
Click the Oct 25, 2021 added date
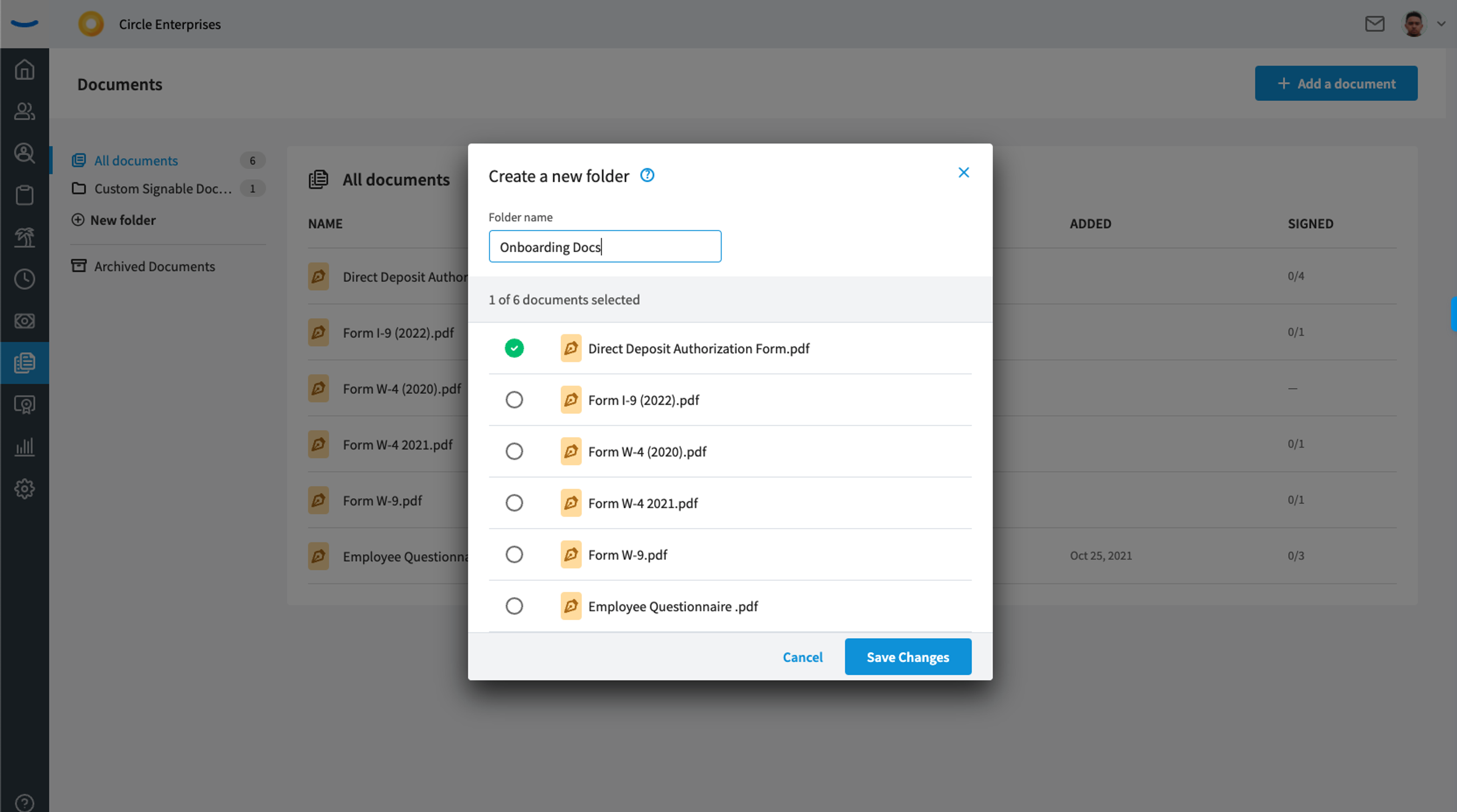click(x=1101, y=555)
